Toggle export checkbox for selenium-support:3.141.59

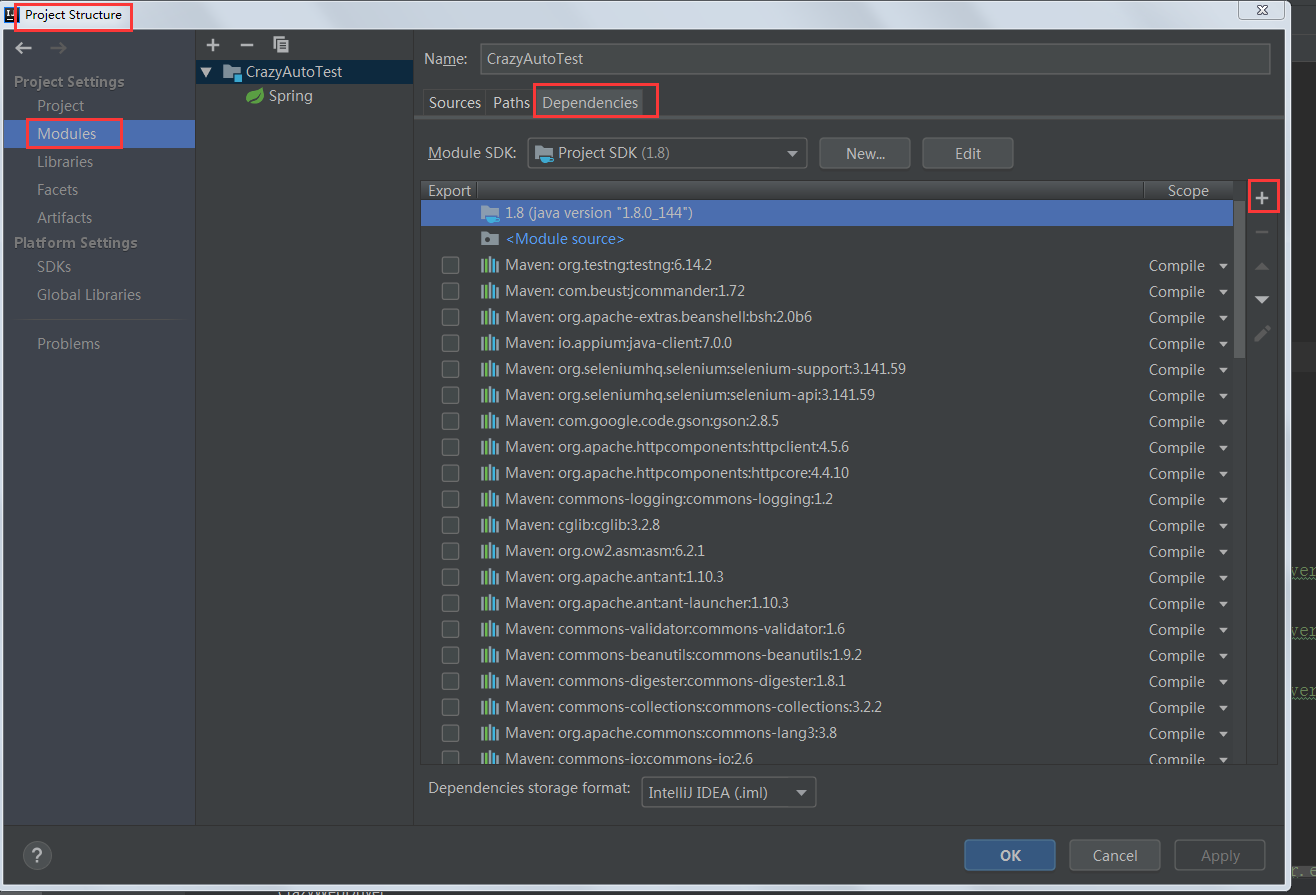(x=450, y=369)
